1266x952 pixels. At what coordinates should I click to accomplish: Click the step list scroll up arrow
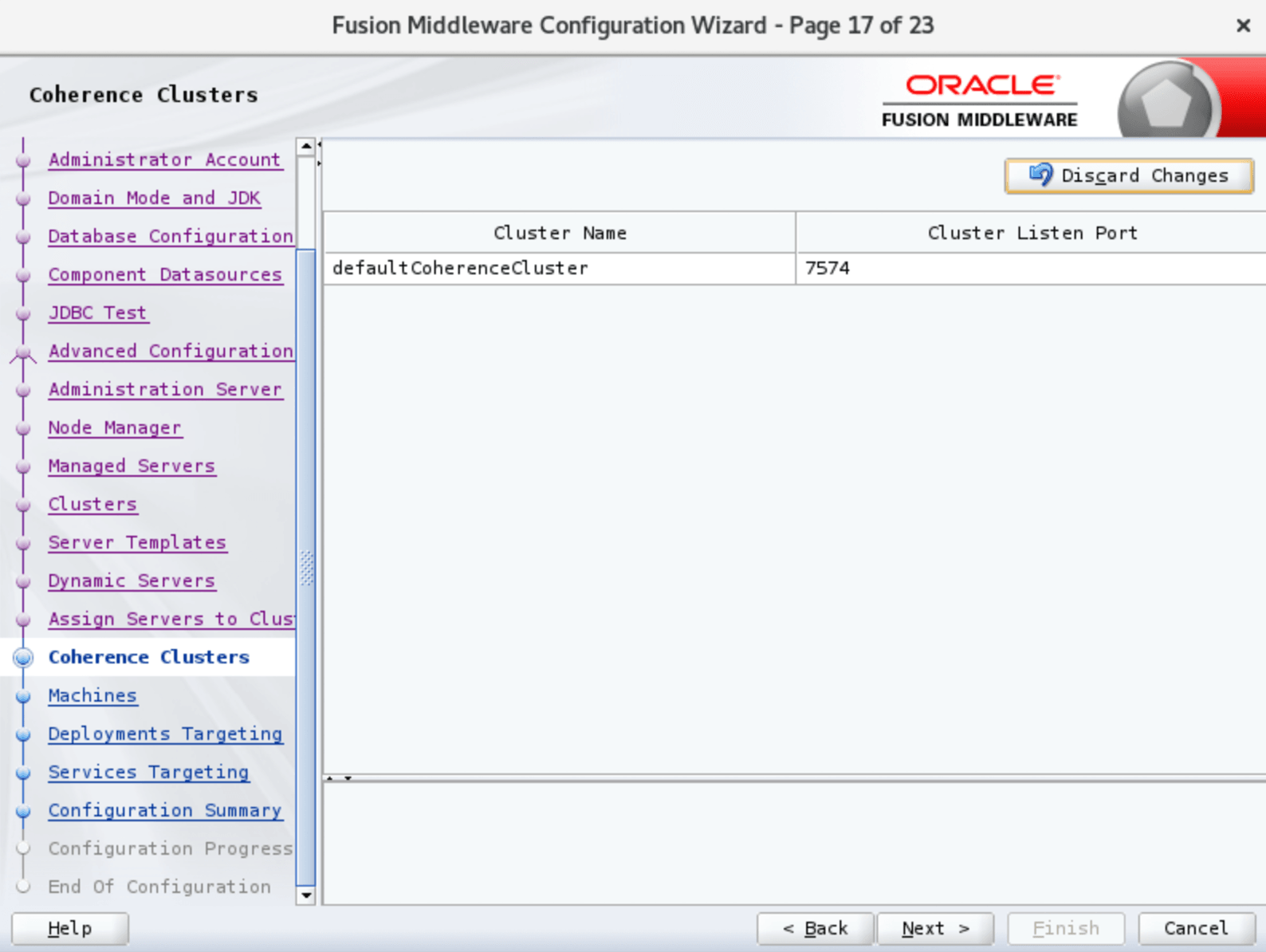click(x=306, y=147)
